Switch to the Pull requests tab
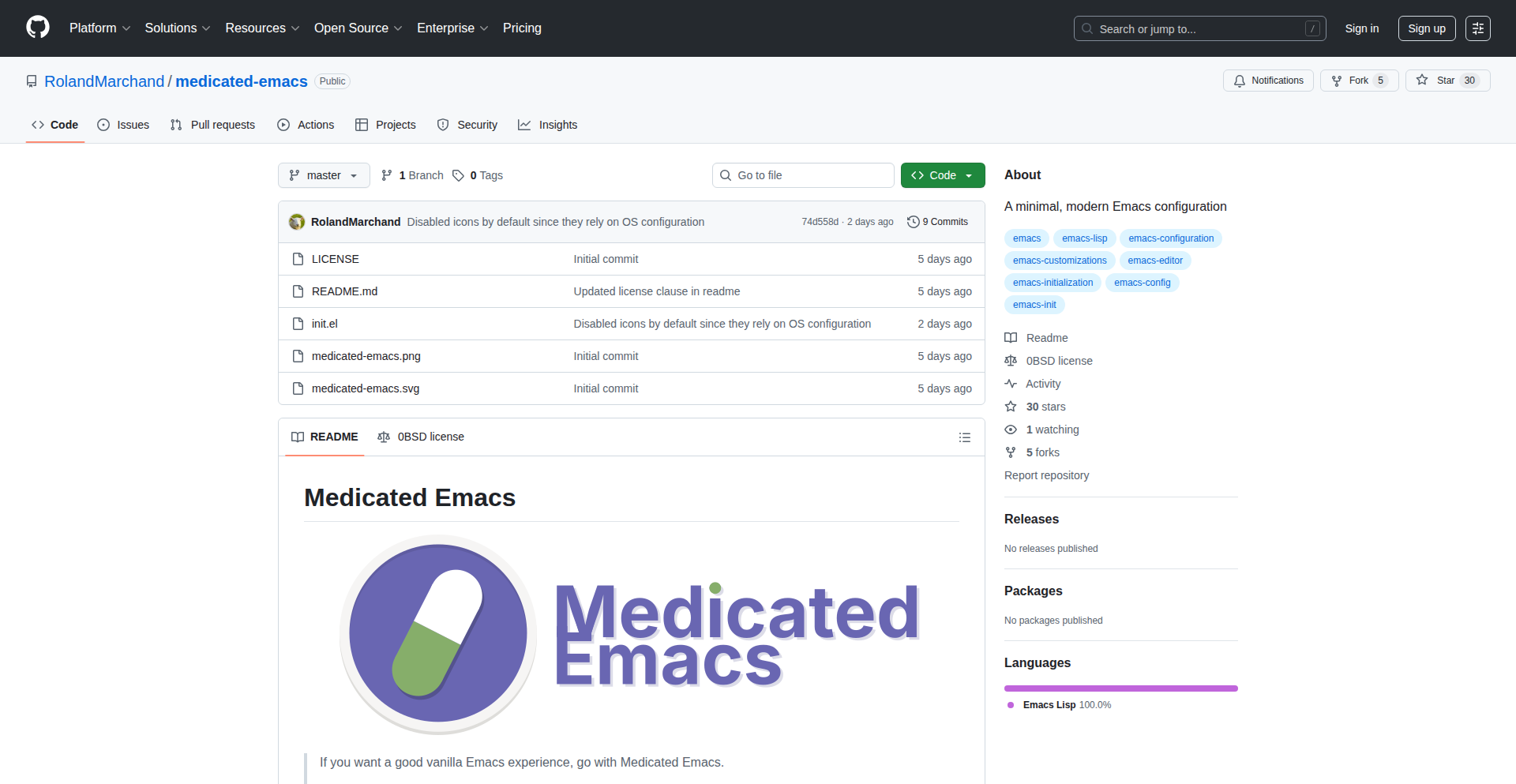This screenshot has height=784, width=1516. [212, 125]
